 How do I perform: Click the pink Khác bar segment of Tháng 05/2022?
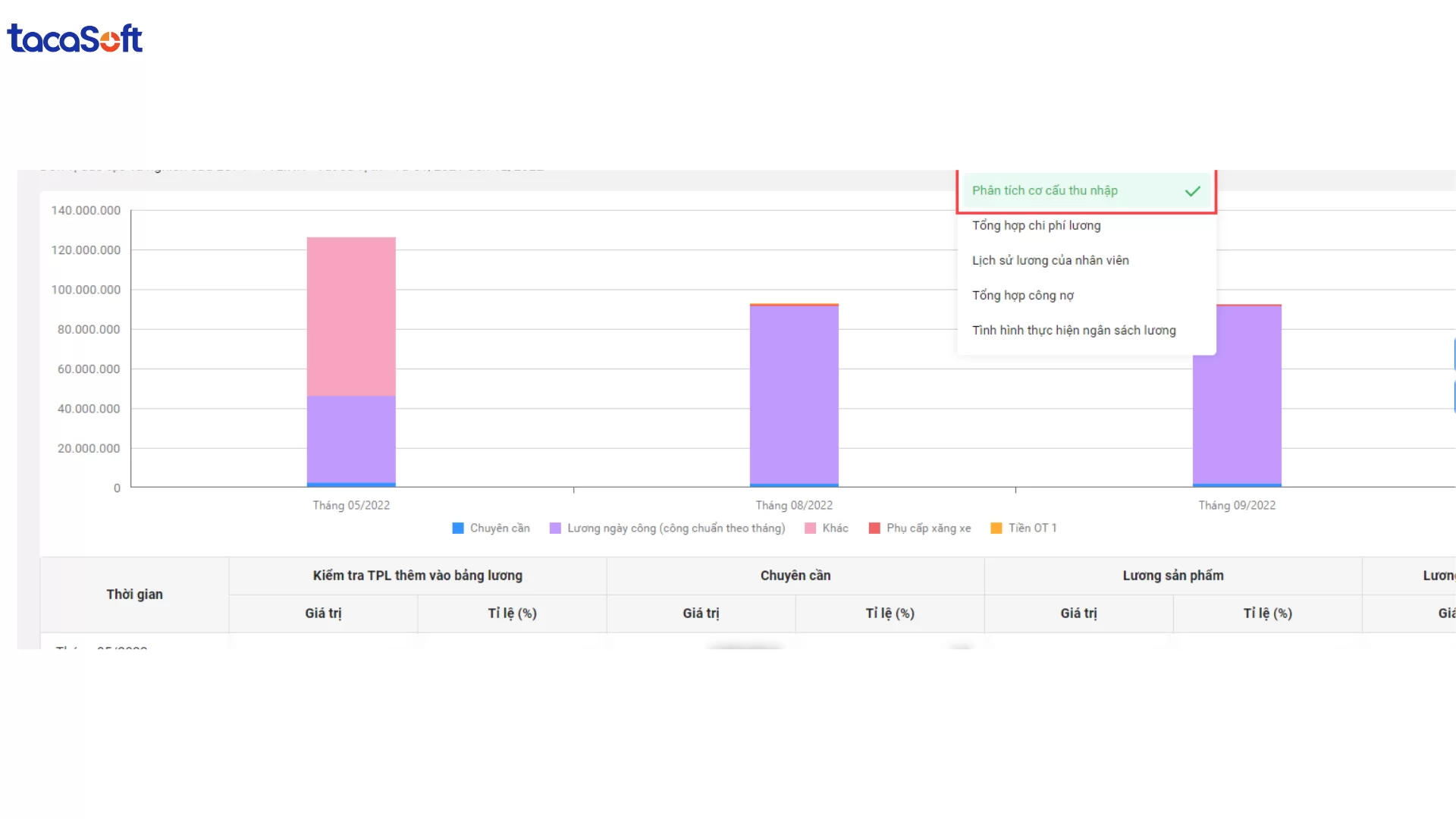point(351,316)
